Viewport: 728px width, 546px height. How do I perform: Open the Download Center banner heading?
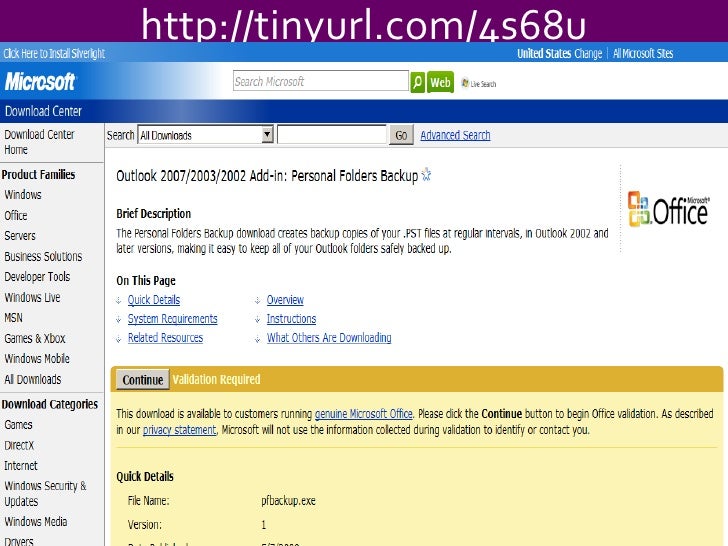tap(43, 111)
